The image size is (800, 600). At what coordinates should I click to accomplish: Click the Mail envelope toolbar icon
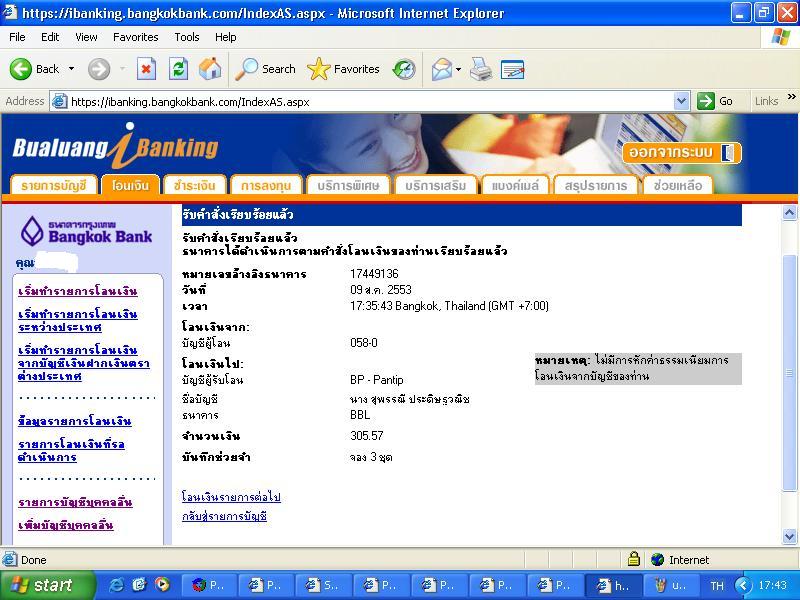[441, 69]
